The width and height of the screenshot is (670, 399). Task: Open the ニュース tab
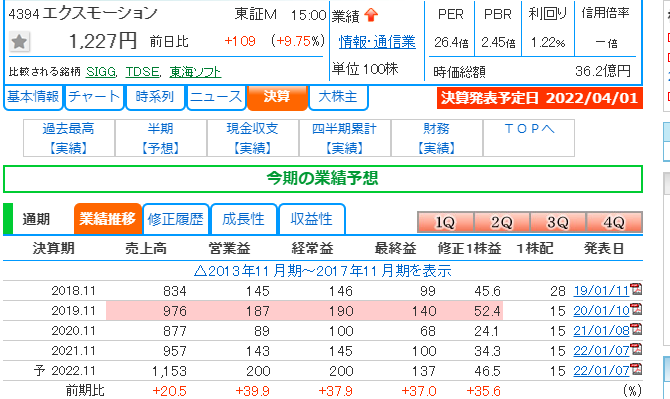tap(216, 97)
